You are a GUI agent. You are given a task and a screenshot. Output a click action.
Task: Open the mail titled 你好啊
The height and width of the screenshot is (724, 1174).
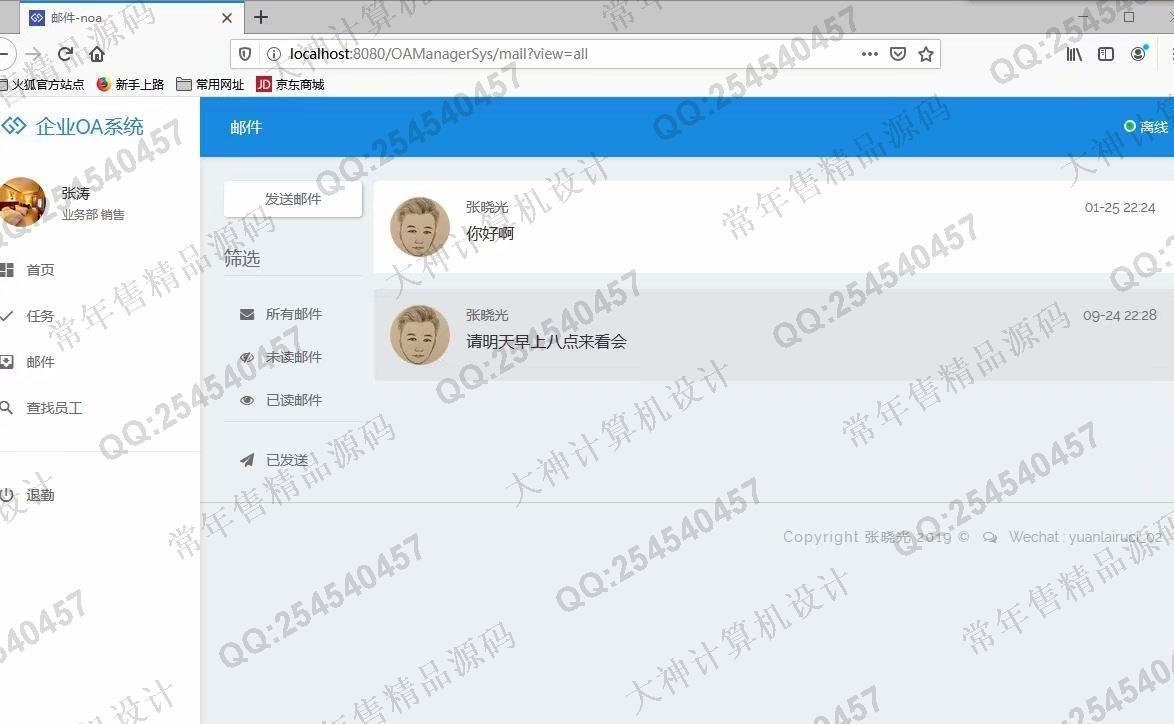pos(490,234)
